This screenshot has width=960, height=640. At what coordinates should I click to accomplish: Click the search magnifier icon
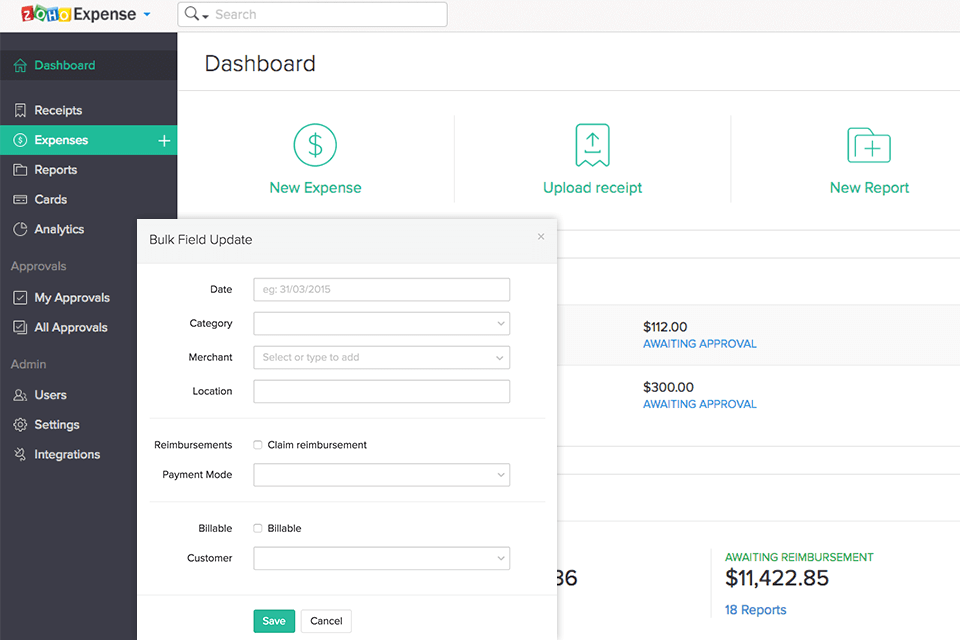tap(192, 13)
